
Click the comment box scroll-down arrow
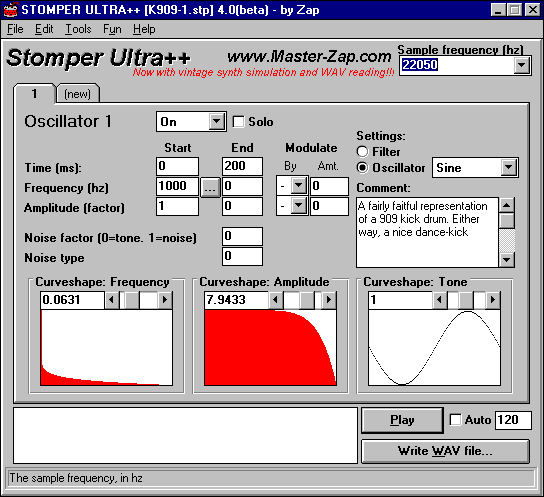[507, 259]
